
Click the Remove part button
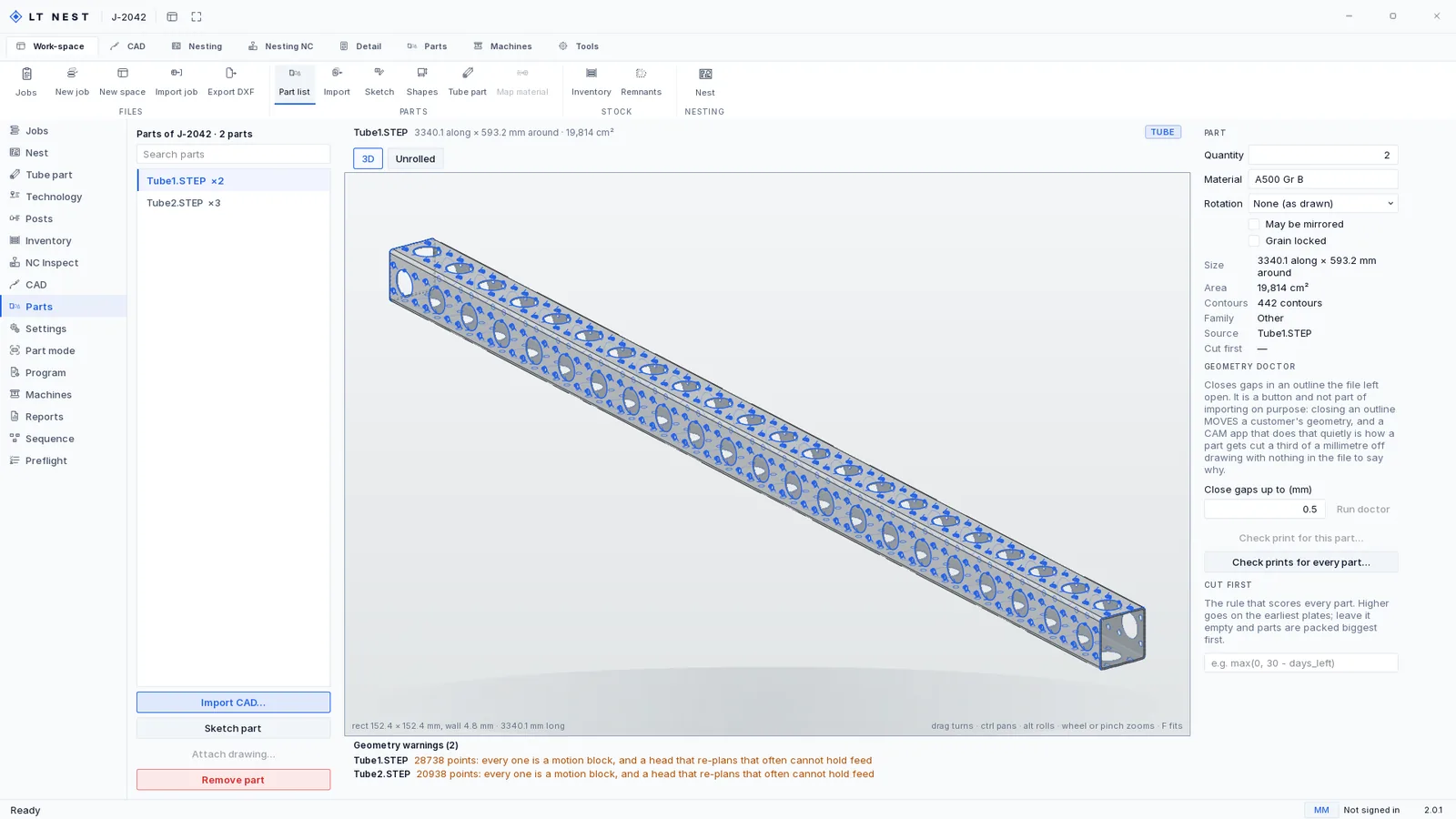point(233,780)
